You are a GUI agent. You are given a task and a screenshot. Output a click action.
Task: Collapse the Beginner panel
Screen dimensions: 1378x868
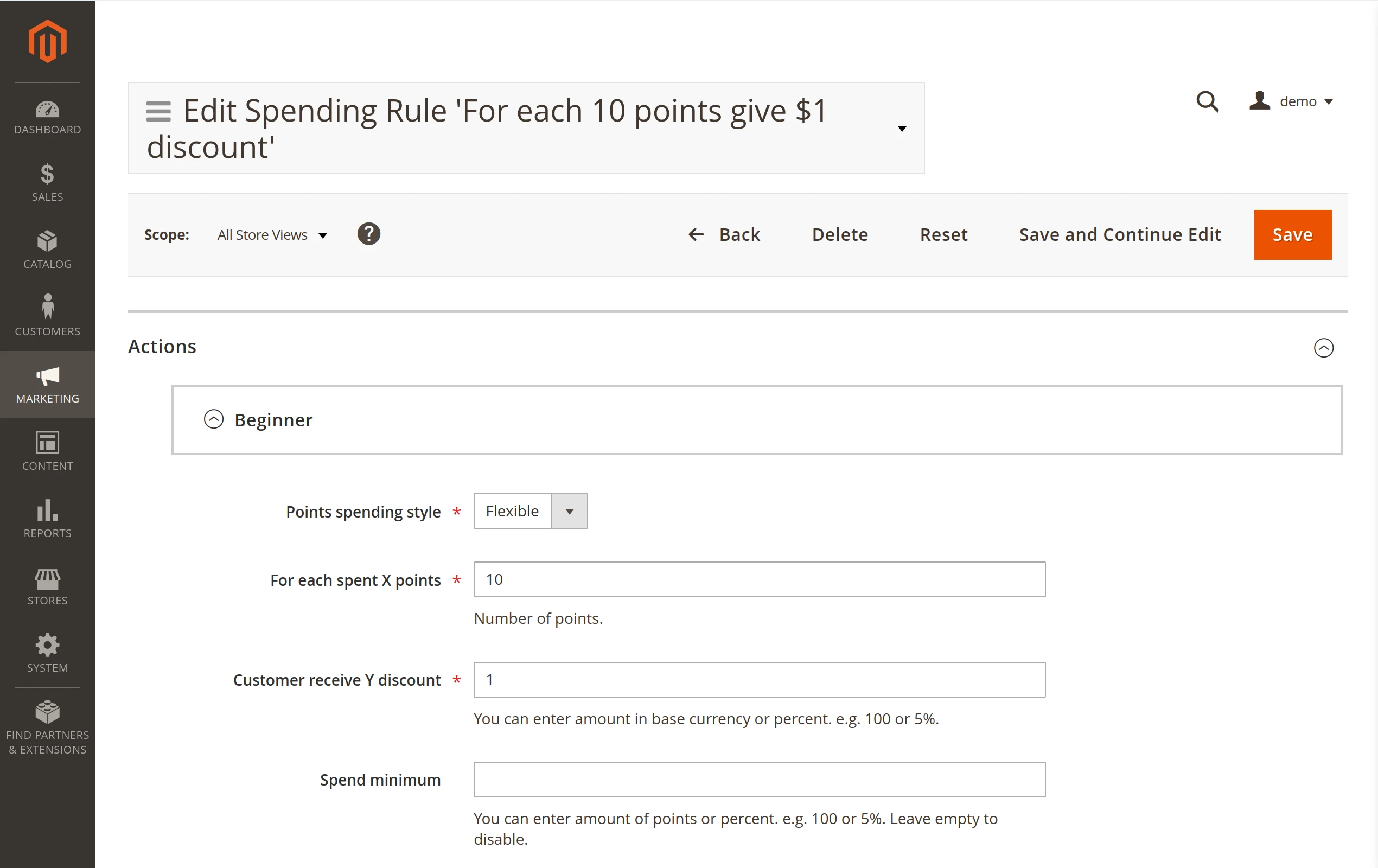(214, 419)
